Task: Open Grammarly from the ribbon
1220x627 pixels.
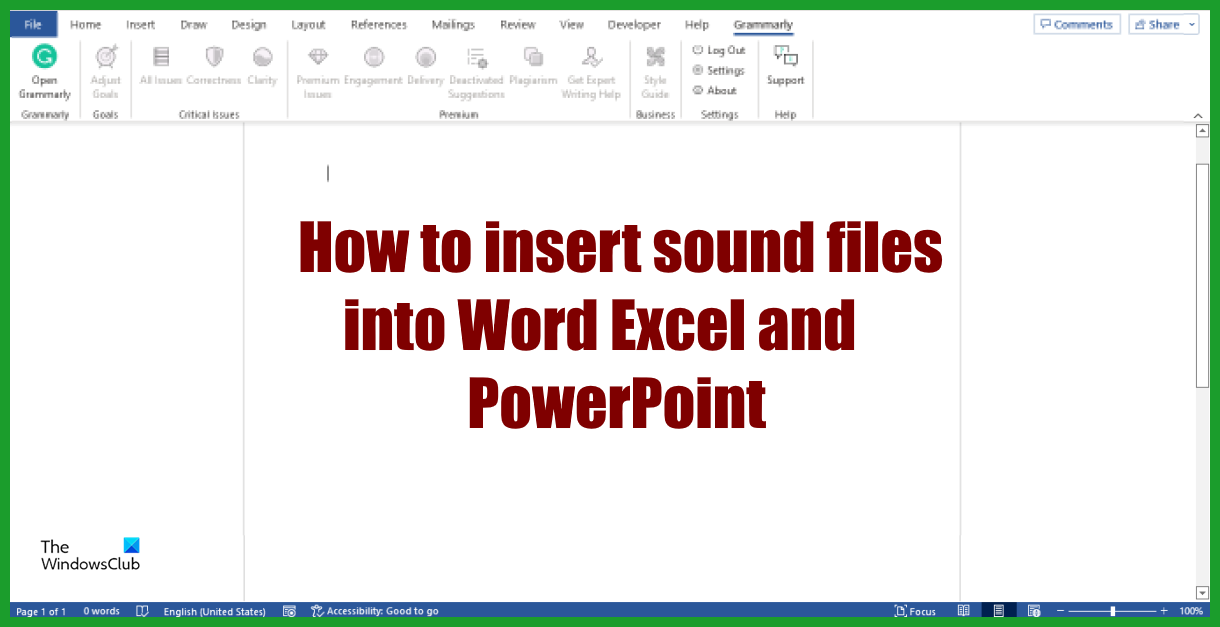Action: pyautogui.click(x=44, y=70)
